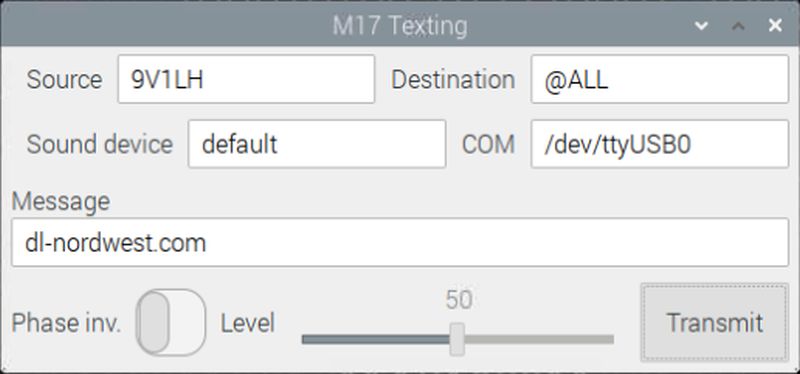Image resolution: width=800 pixels, height=374 pixels.
Task: Click the maximize caret icon in titlebar
Action: 738,26
